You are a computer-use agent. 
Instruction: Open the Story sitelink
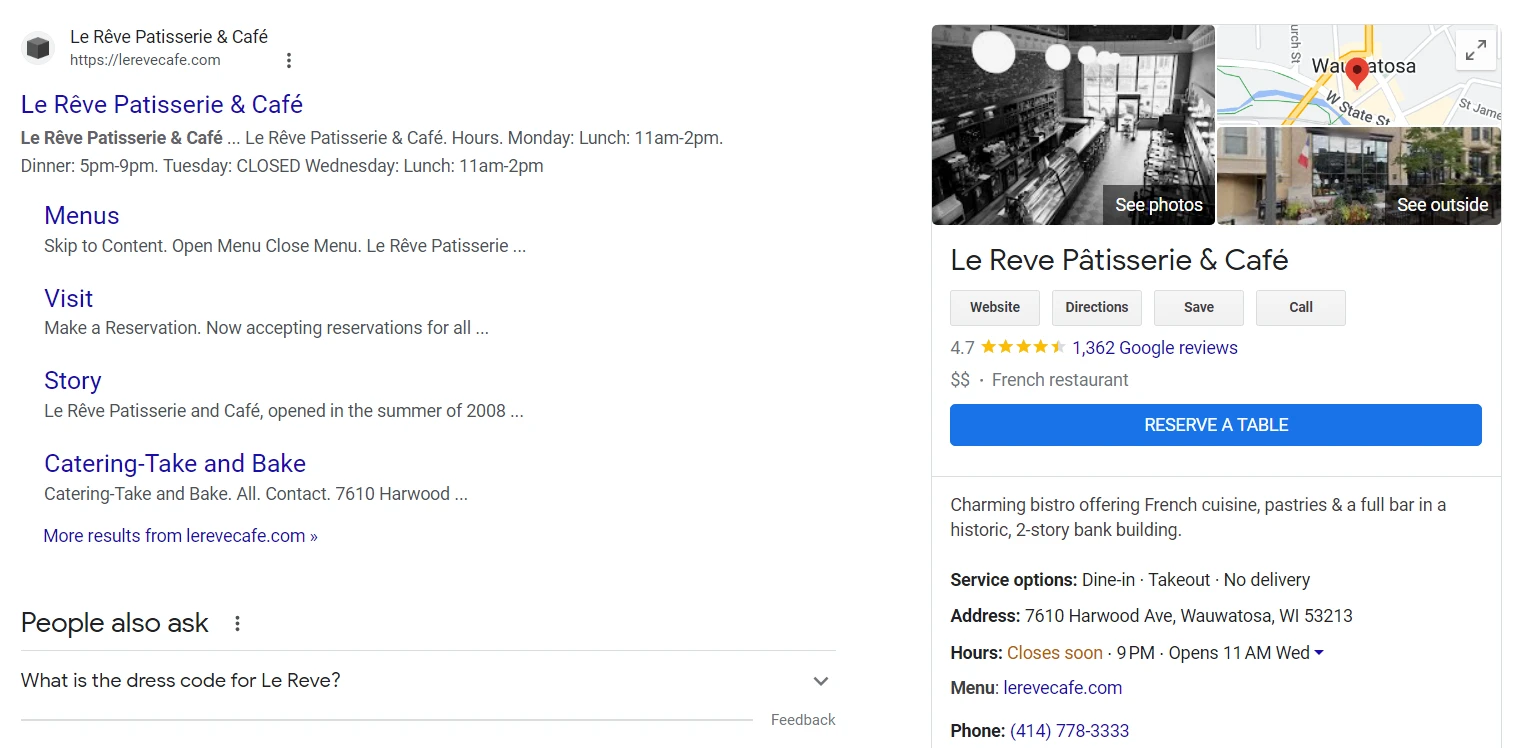tap(73, 381)
